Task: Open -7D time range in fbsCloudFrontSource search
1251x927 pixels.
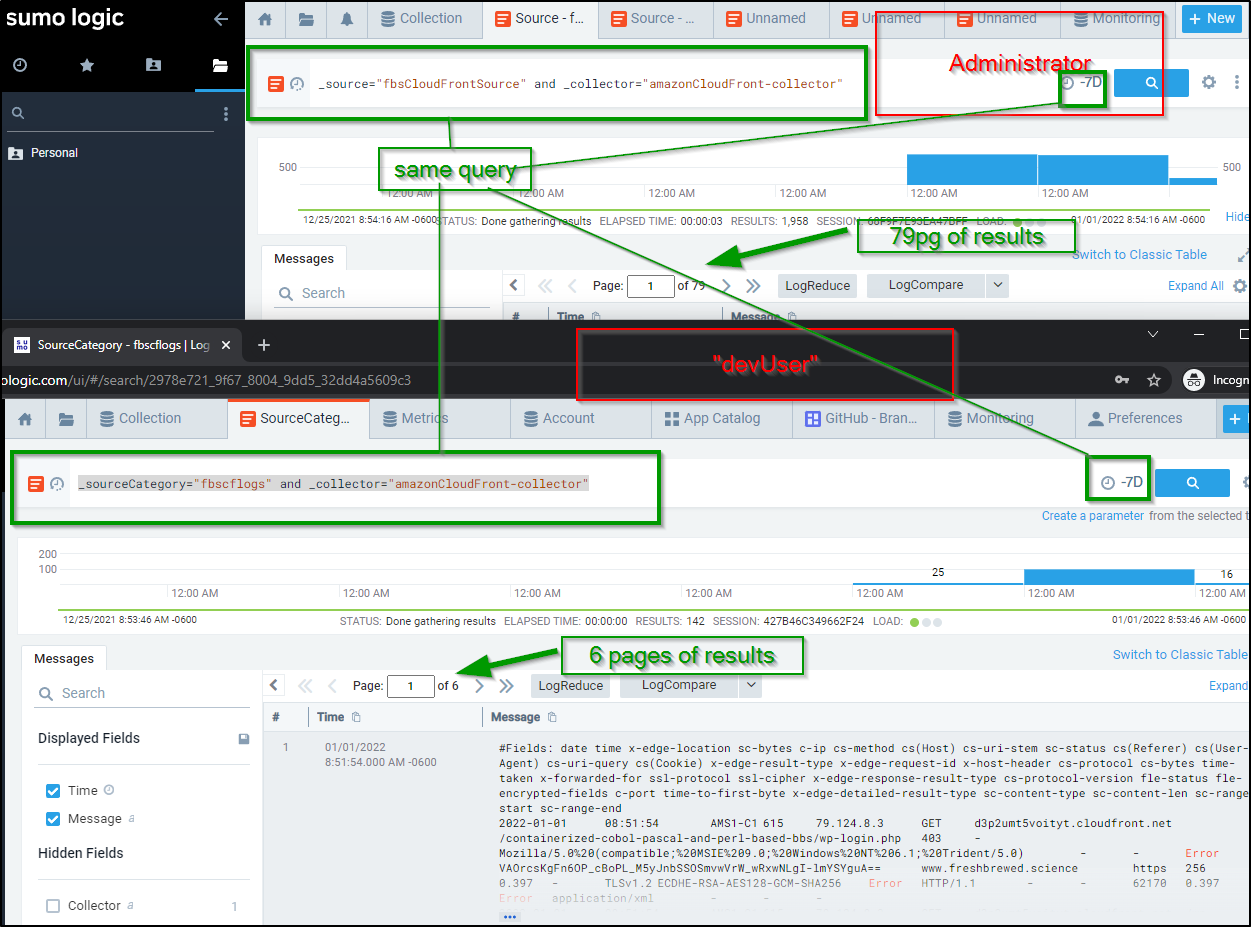Action: point(1082,83)
